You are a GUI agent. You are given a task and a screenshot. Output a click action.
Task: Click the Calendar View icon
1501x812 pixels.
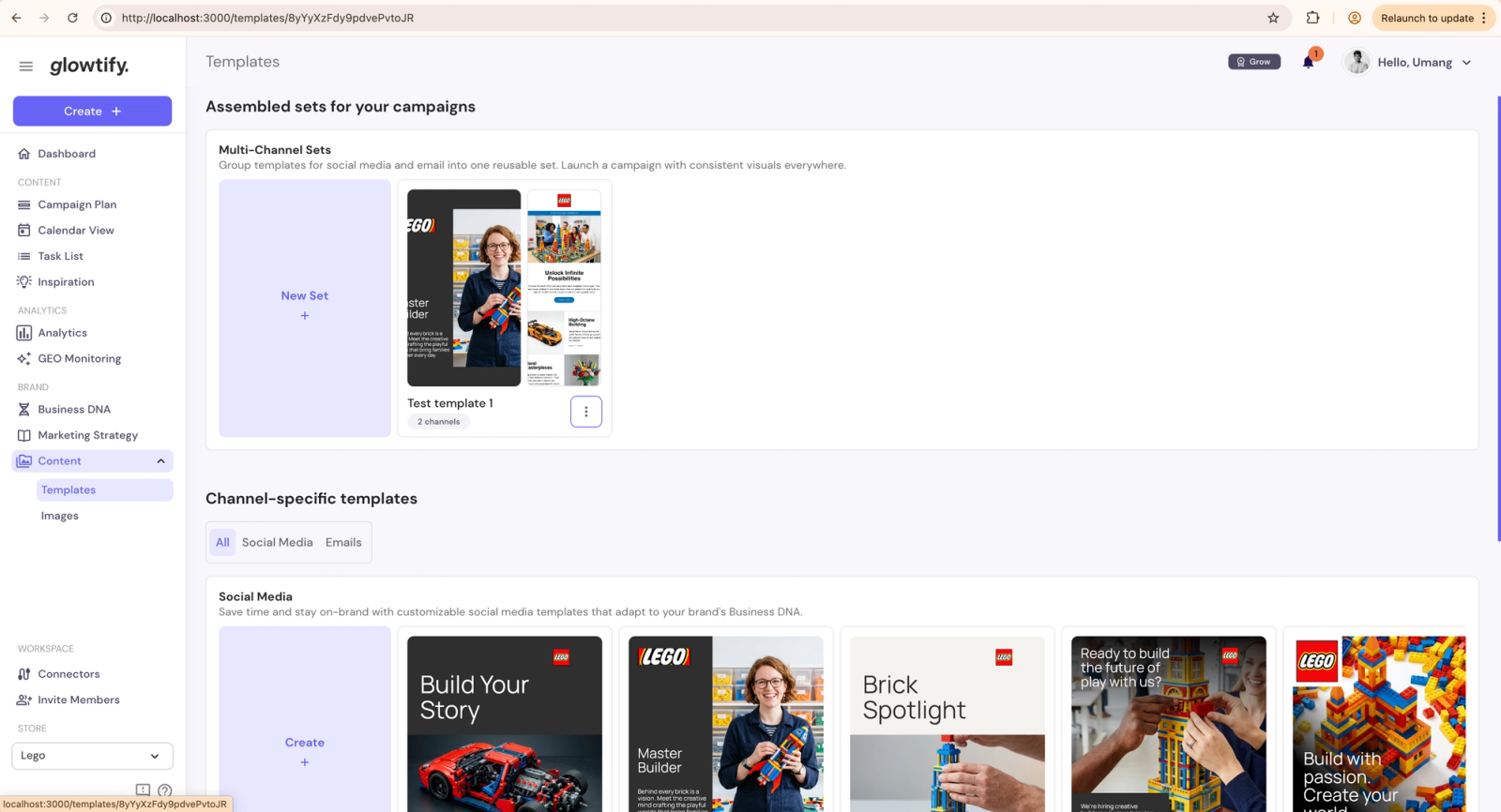24,231
